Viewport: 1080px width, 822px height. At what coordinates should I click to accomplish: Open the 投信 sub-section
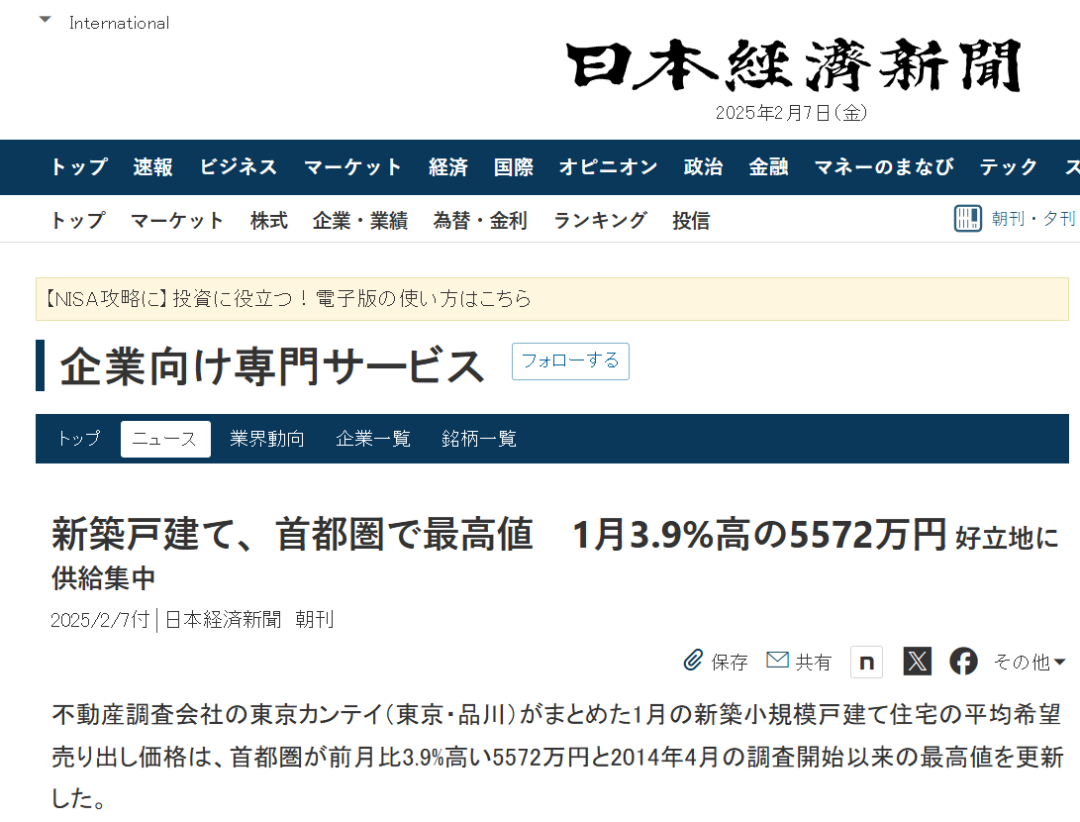(691, 220)
